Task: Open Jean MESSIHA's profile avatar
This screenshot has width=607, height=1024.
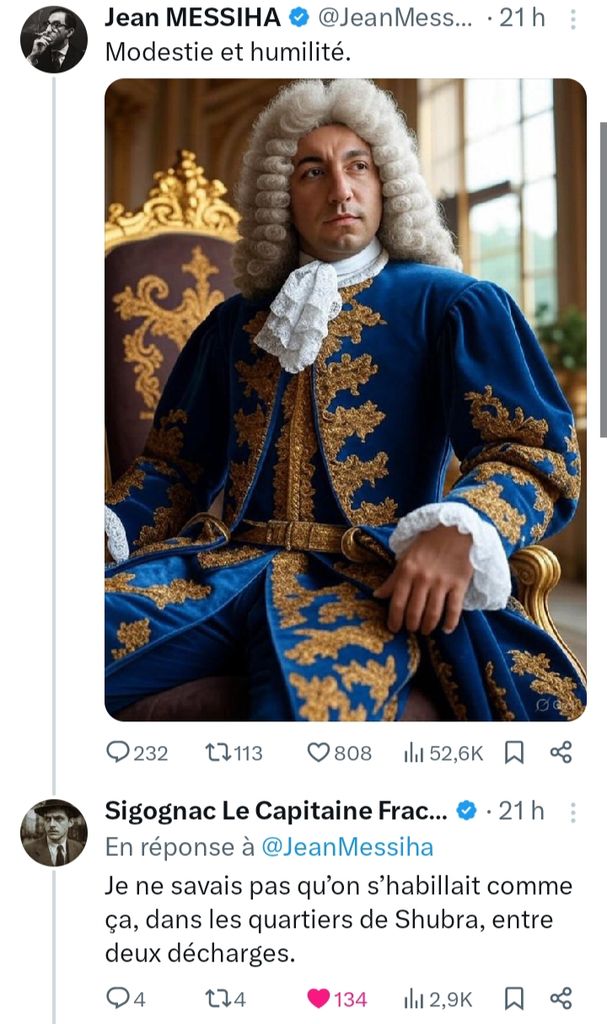Action: point(53,39)
